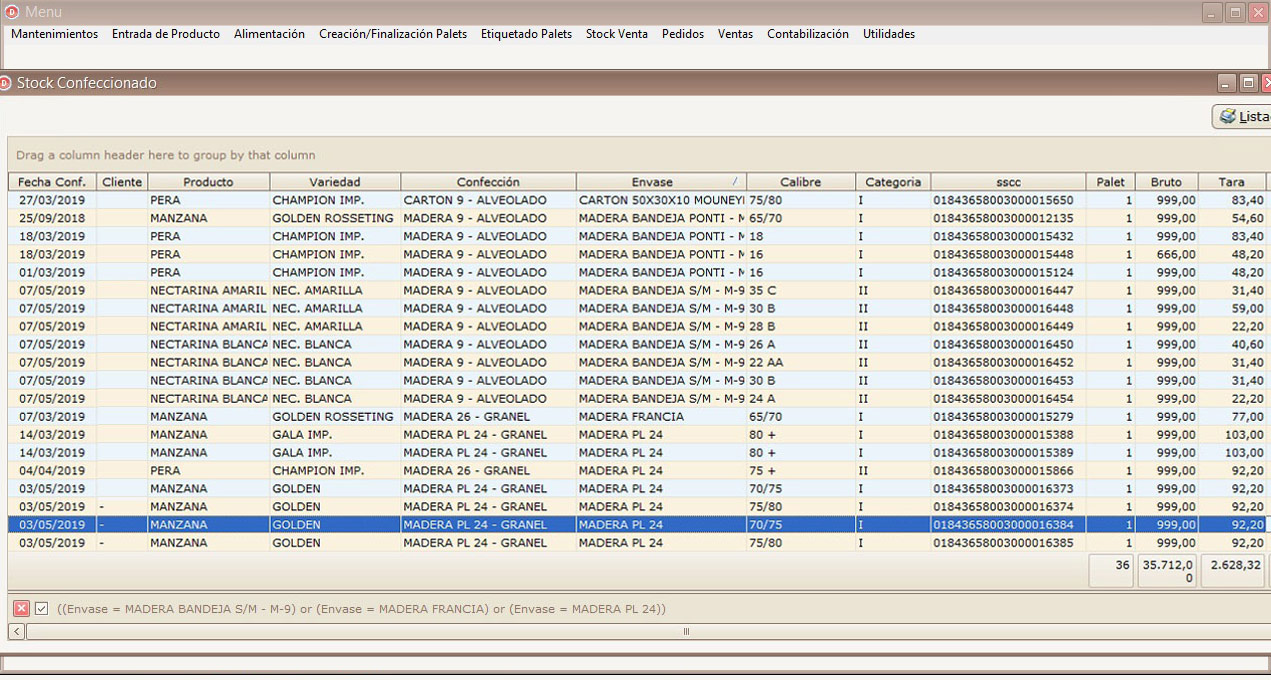Sort by the Tara column header
The image size is (1271, 680).
pyautogui.click(x=1231, y=182)
